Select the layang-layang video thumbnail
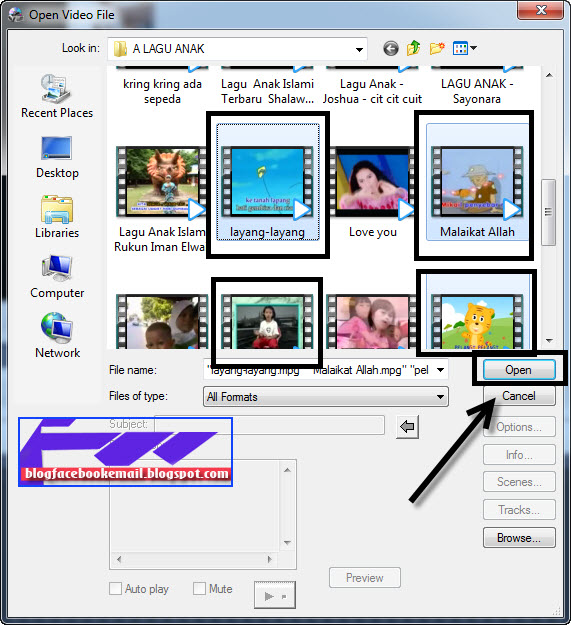Viewport: 571px width, 625px height. coord(267,182)
